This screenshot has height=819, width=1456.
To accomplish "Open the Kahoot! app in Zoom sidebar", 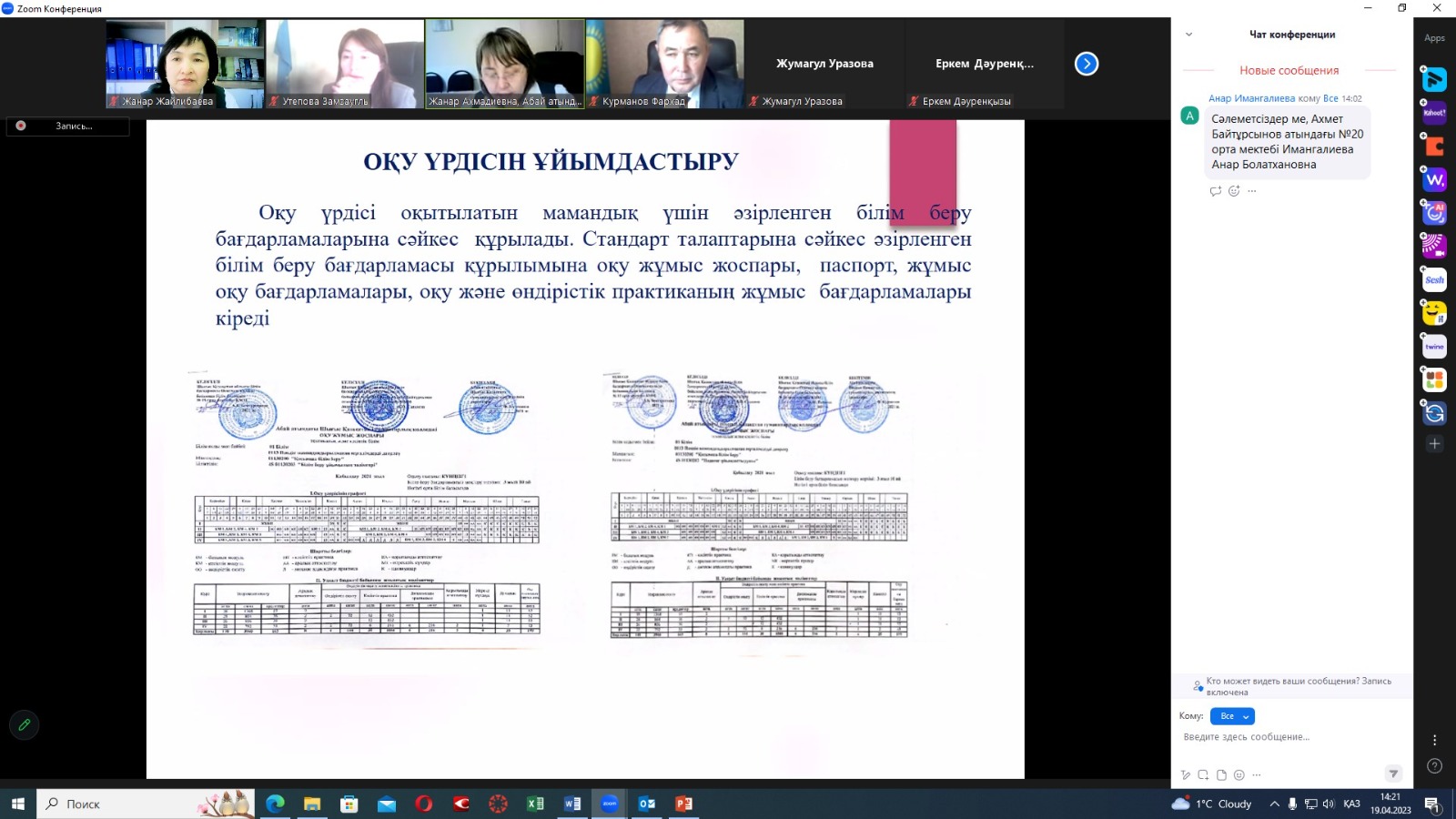I will [1434, 113].
